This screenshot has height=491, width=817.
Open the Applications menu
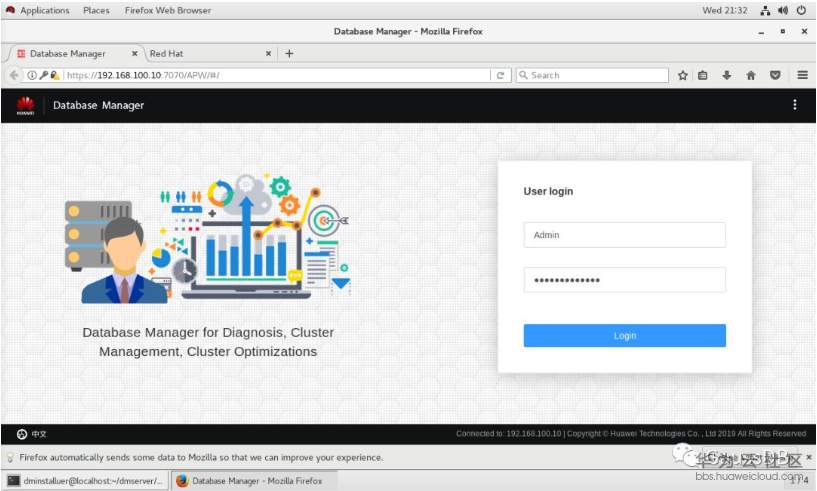point(44,10)
